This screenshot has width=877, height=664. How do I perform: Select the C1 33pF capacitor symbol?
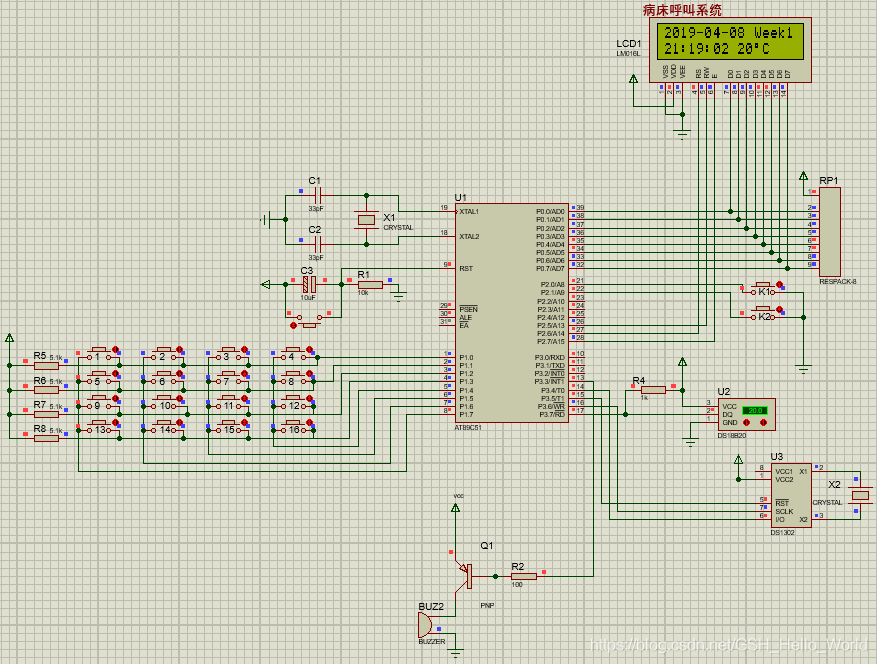[317, 195]
